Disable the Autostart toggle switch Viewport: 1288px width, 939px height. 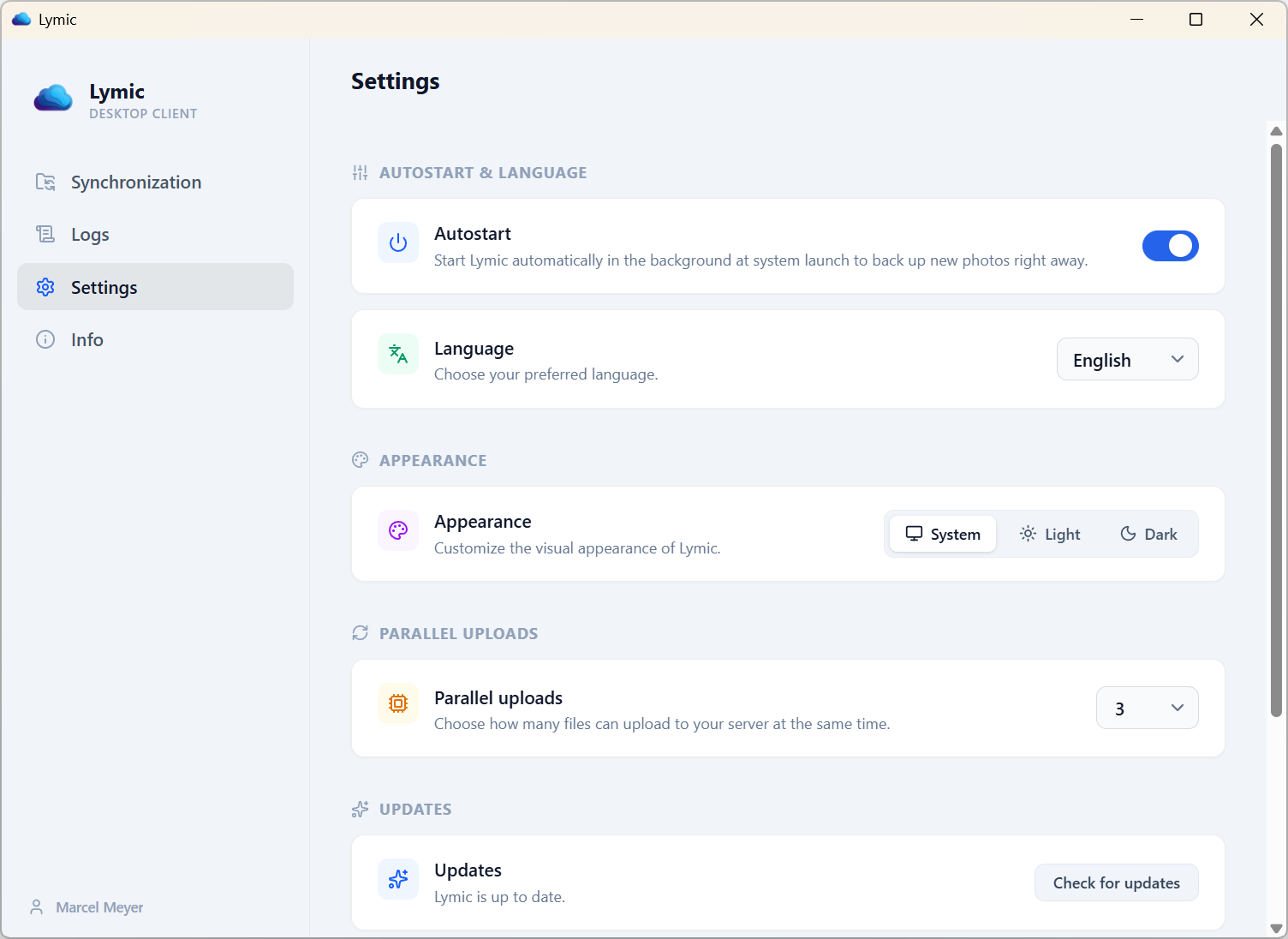coord(1171,246)
